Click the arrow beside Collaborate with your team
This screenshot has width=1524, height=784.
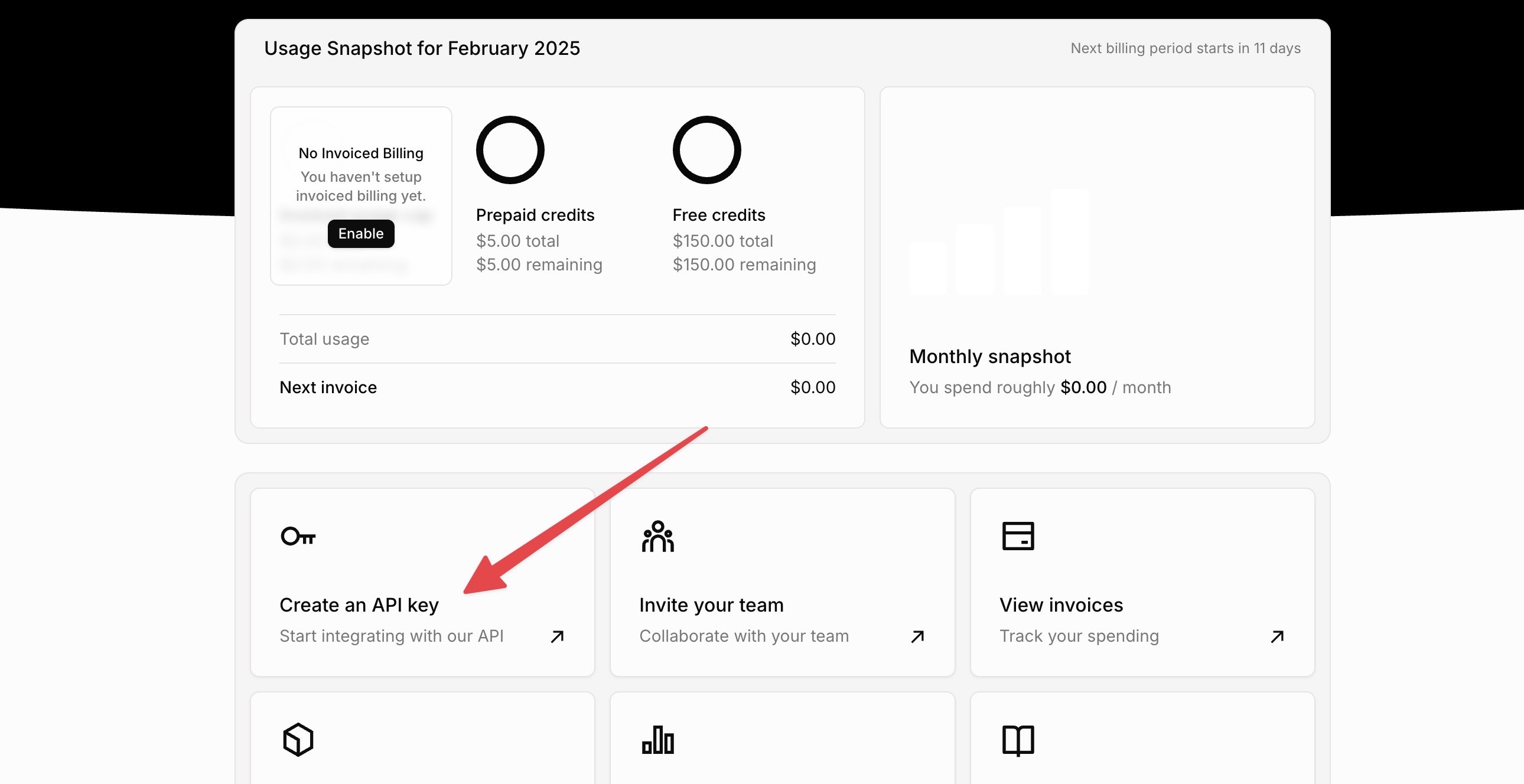coord(917,636)
